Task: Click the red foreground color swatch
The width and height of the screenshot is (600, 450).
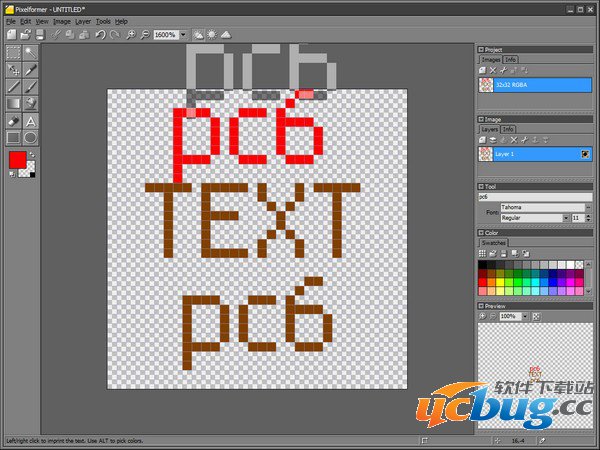Action: [x=17, y=159]
